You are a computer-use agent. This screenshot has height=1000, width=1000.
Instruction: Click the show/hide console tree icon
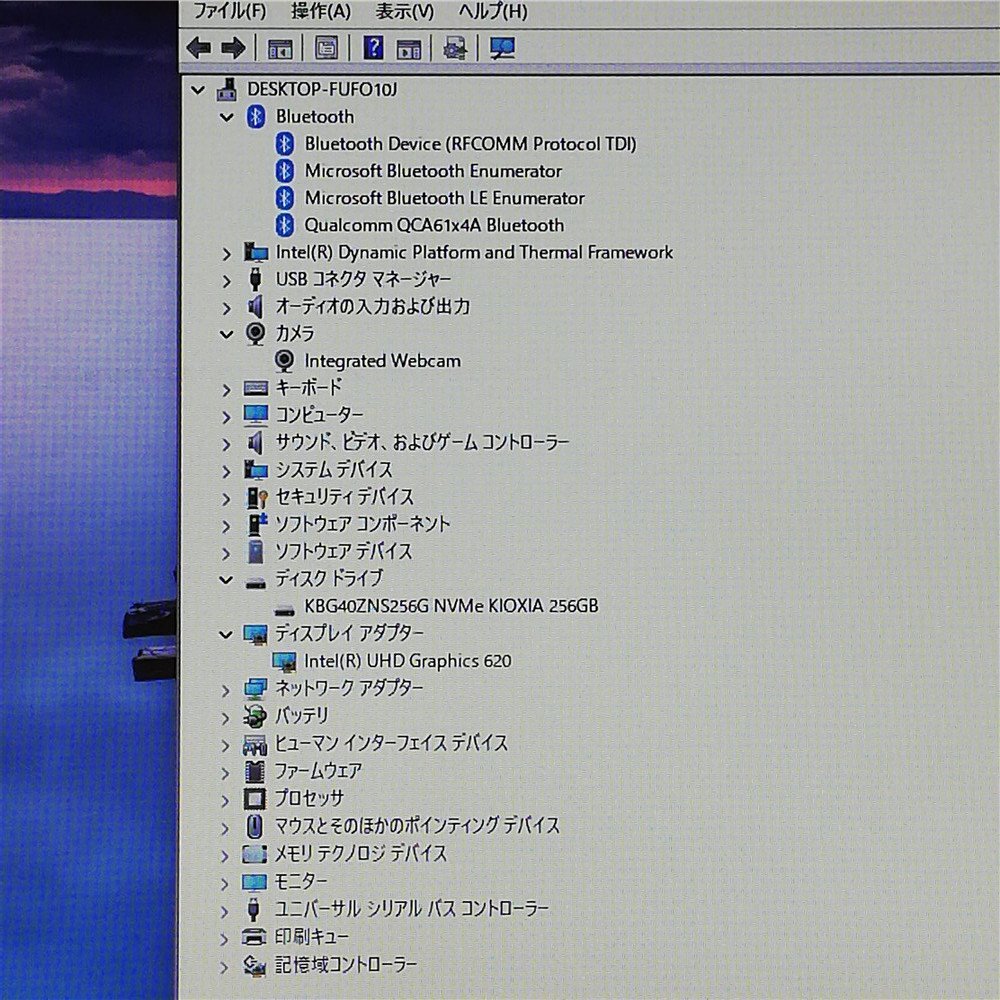pos(280,47)
